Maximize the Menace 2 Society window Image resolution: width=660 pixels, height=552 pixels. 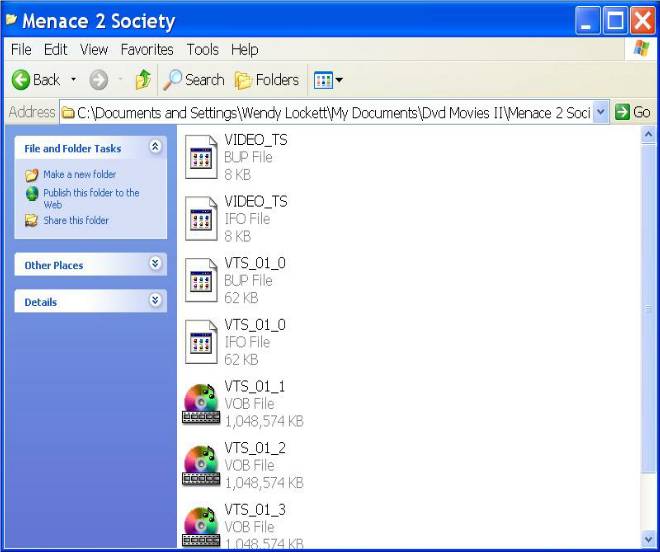pos(615,20)
